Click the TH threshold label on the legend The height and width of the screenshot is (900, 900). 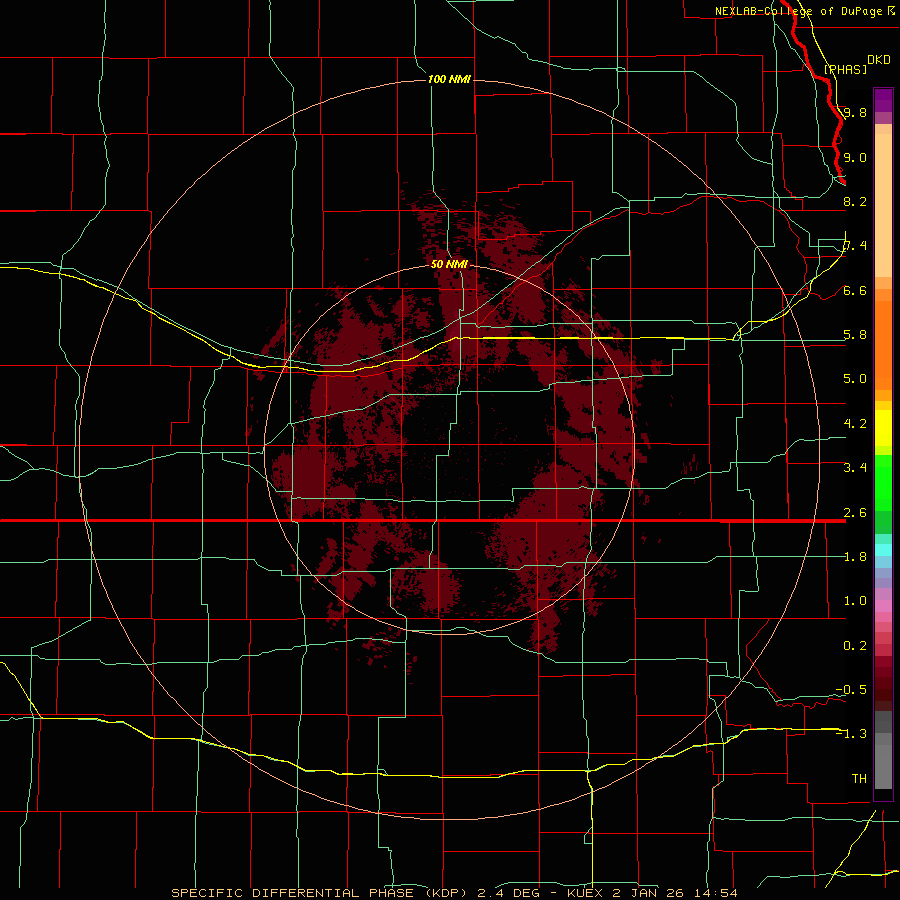point(859,779)
